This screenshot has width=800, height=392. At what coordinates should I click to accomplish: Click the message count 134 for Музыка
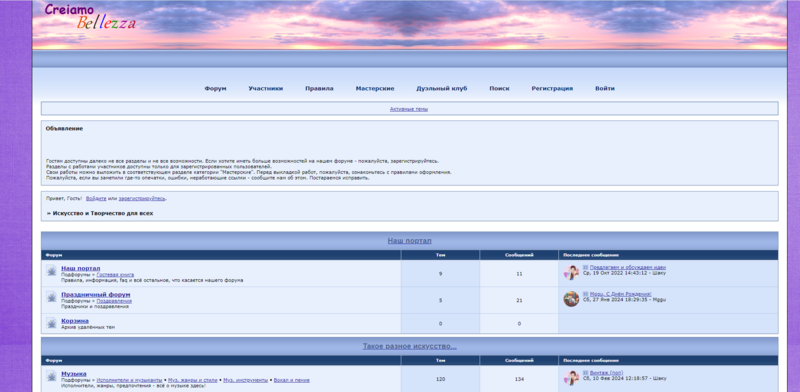coord(519,379)
